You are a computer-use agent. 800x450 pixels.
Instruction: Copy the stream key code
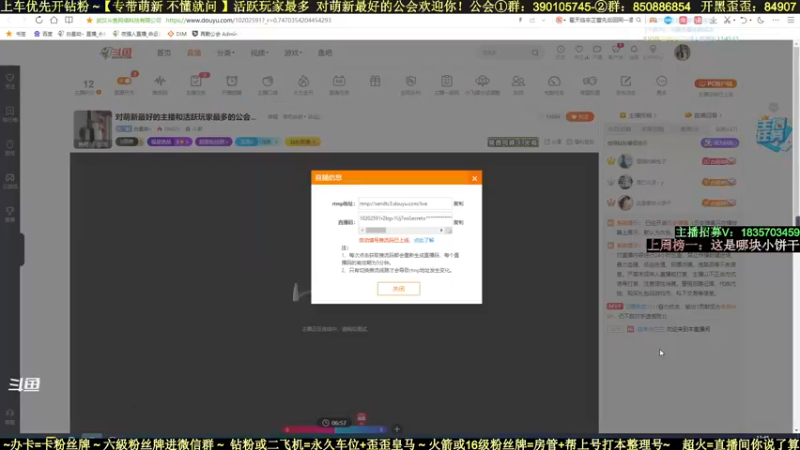point(458,222)
